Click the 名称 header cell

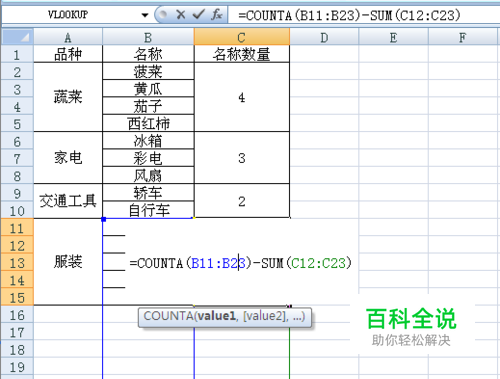148,54
